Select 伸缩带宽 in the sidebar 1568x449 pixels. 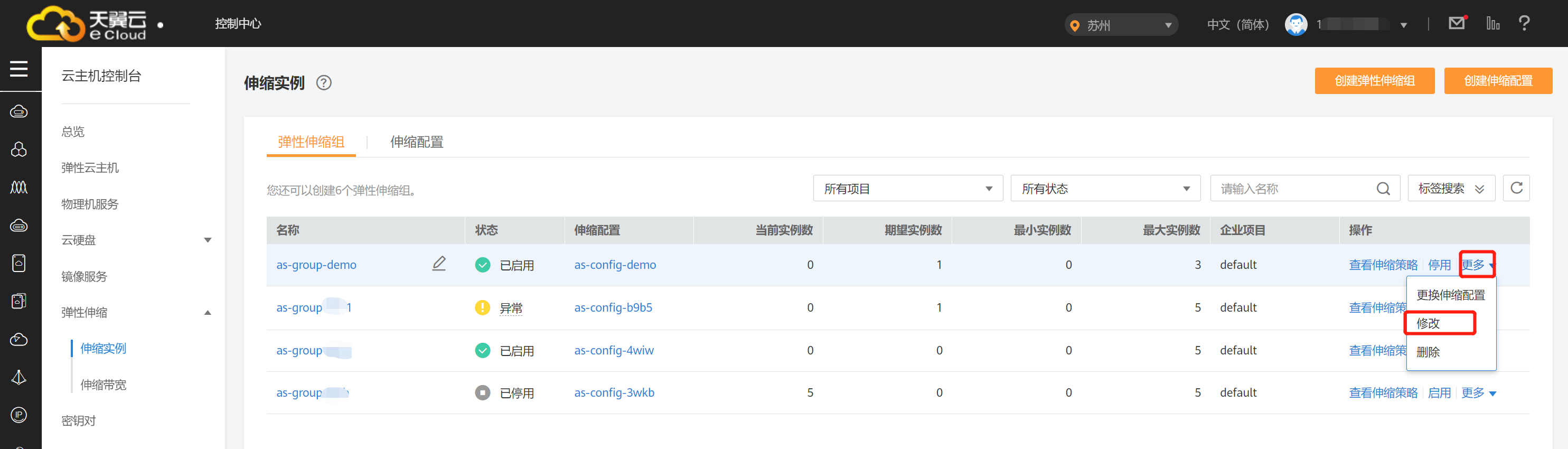pos(103,385)
